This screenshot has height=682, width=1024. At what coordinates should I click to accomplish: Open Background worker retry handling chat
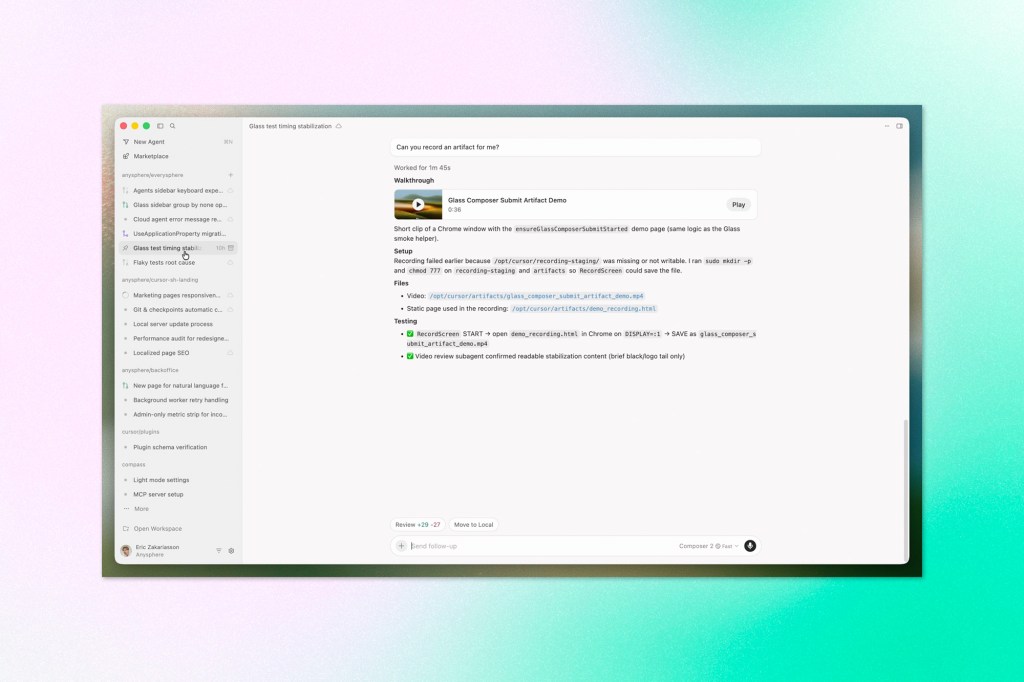coord(180,400)
